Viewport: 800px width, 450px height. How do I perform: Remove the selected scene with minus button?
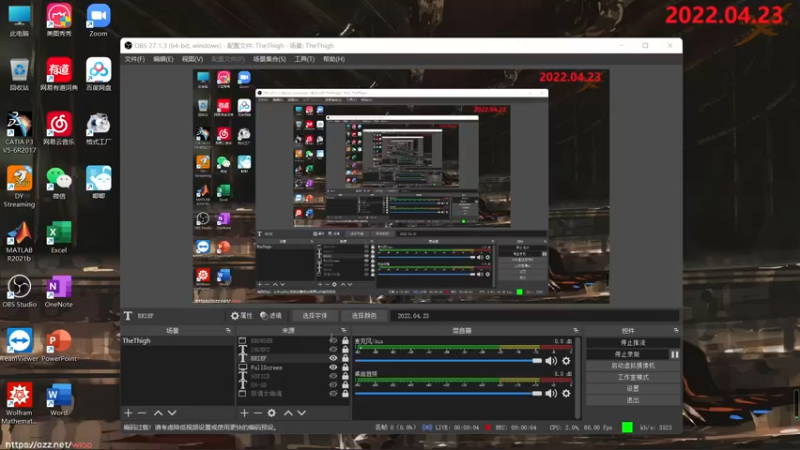pyautogui.click(x=142, y=413)
